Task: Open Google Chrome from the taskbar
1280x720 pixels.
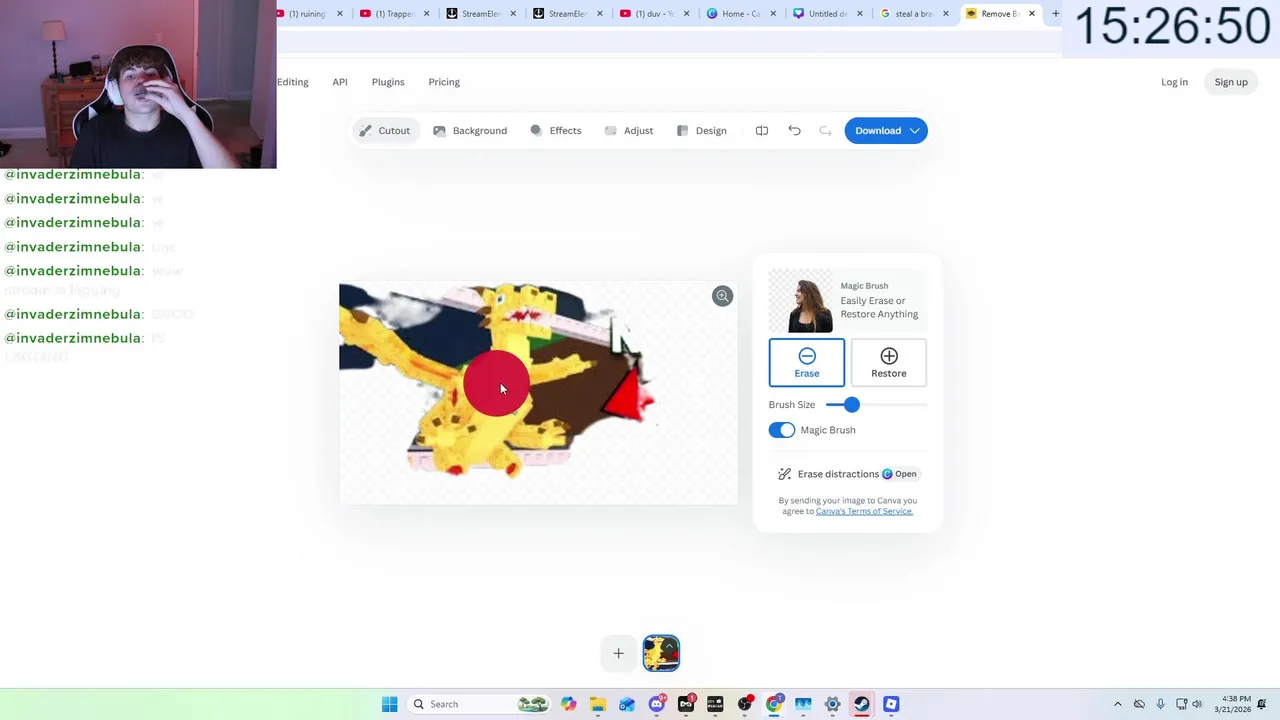Action: click(774, 704)
